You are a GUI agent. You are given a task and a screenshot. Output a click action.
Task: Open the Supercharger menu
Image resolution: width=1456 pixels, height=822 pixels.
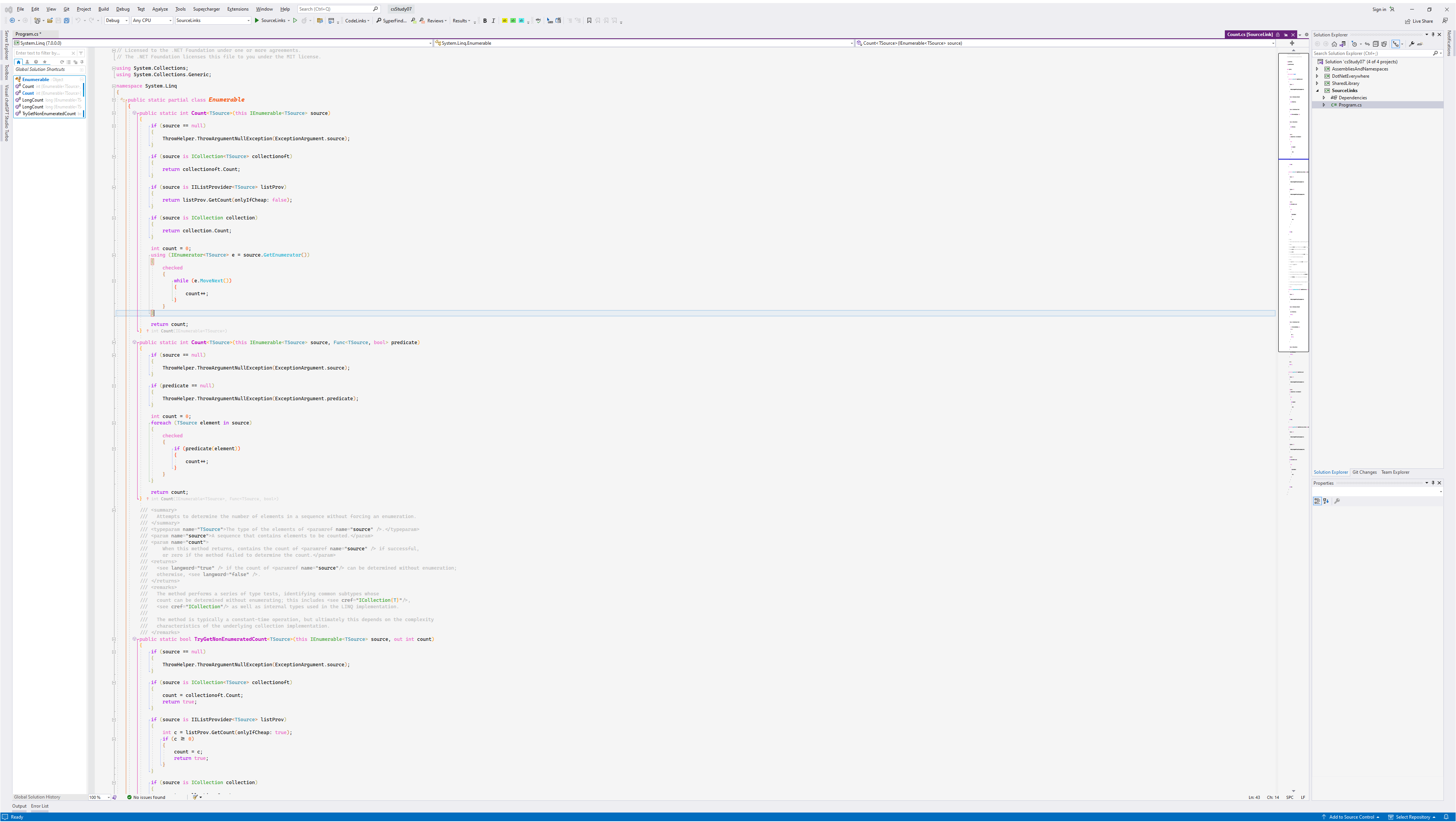click(206, 9)
